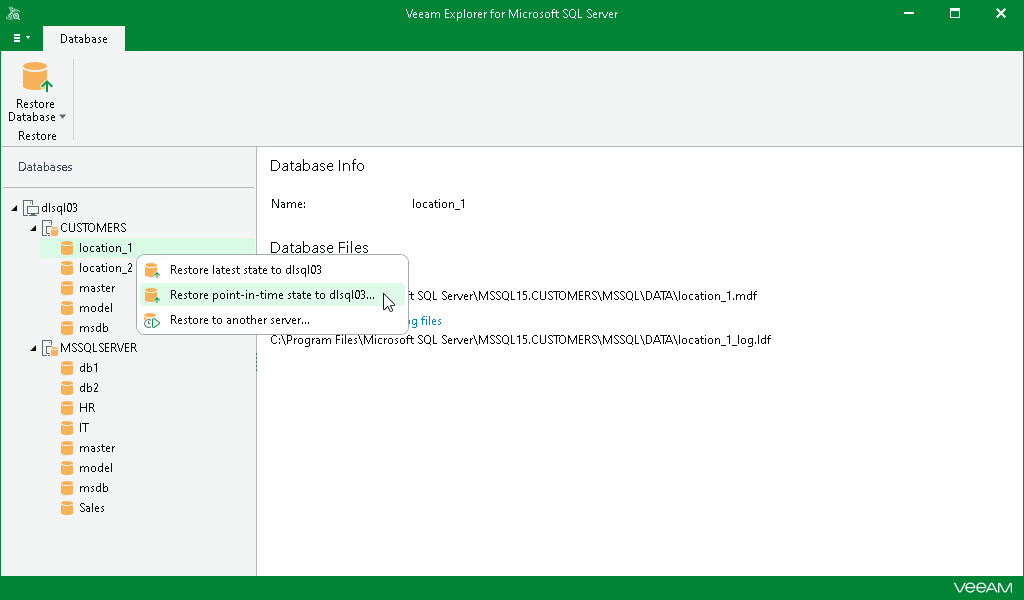Viewport: 1024px width, 600px height.
Task: Click the Restore to another server icon
Action: 152,321
